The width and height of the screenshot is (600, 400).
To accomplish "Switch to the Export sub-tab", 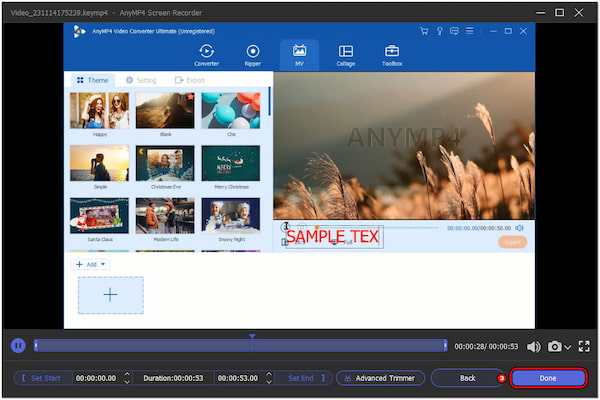I will (x=190, y=80).
